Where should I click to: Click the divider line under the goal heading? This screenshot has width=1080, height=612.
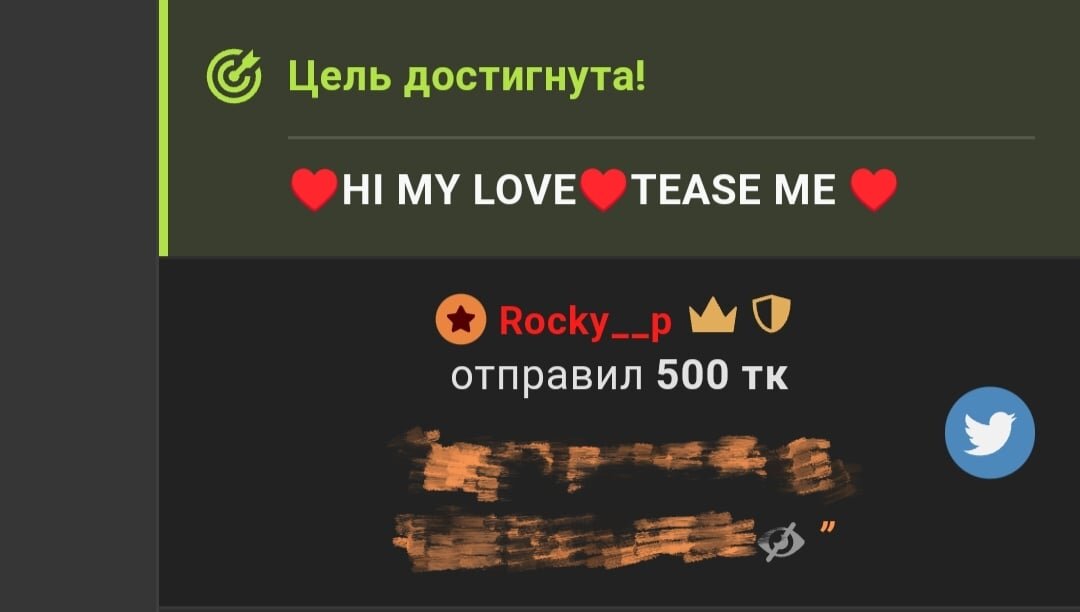pyautogui.click(x=661, y=138)
